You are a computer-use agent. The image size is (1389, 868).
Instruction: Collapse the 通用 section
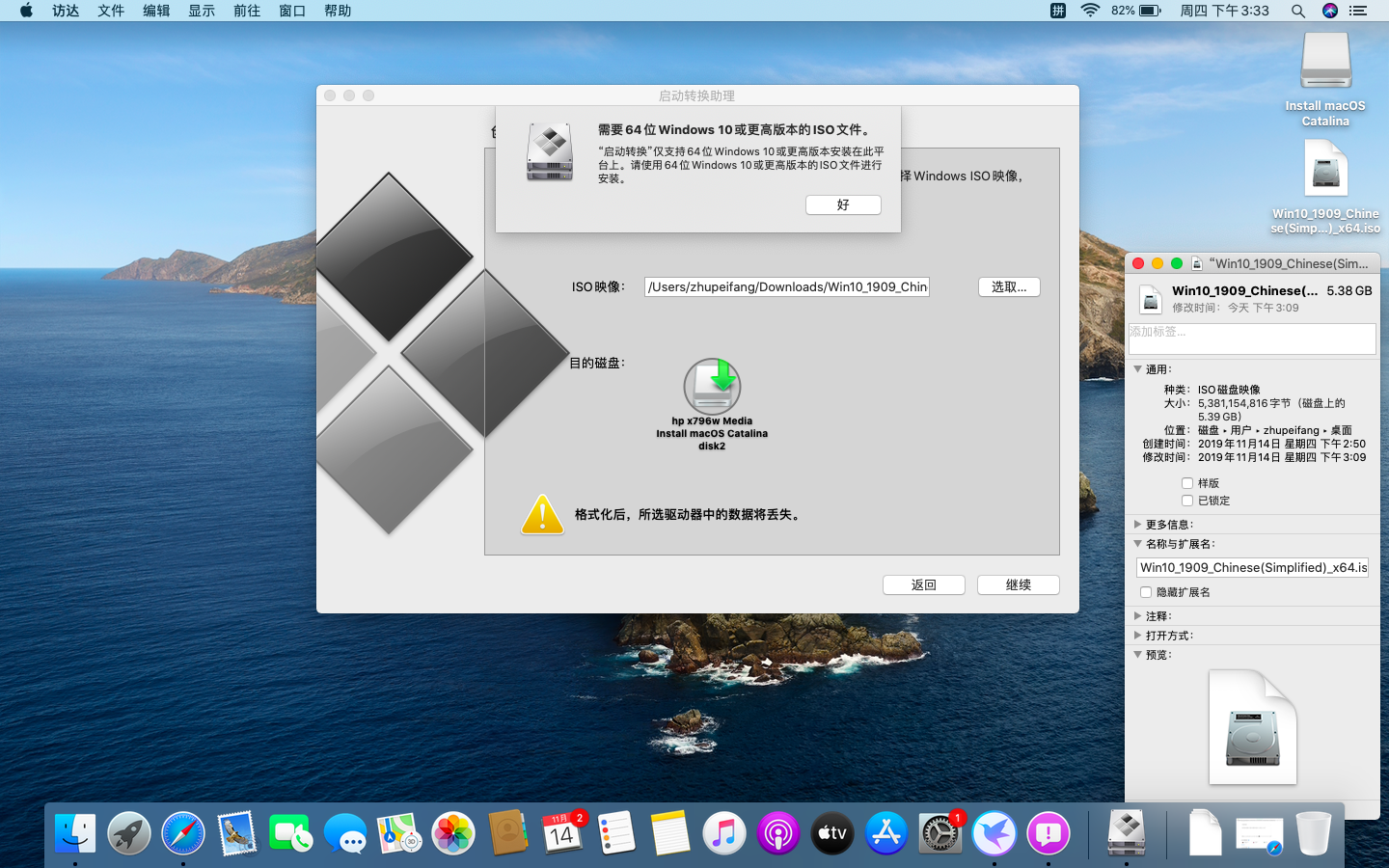(1138, 369)
